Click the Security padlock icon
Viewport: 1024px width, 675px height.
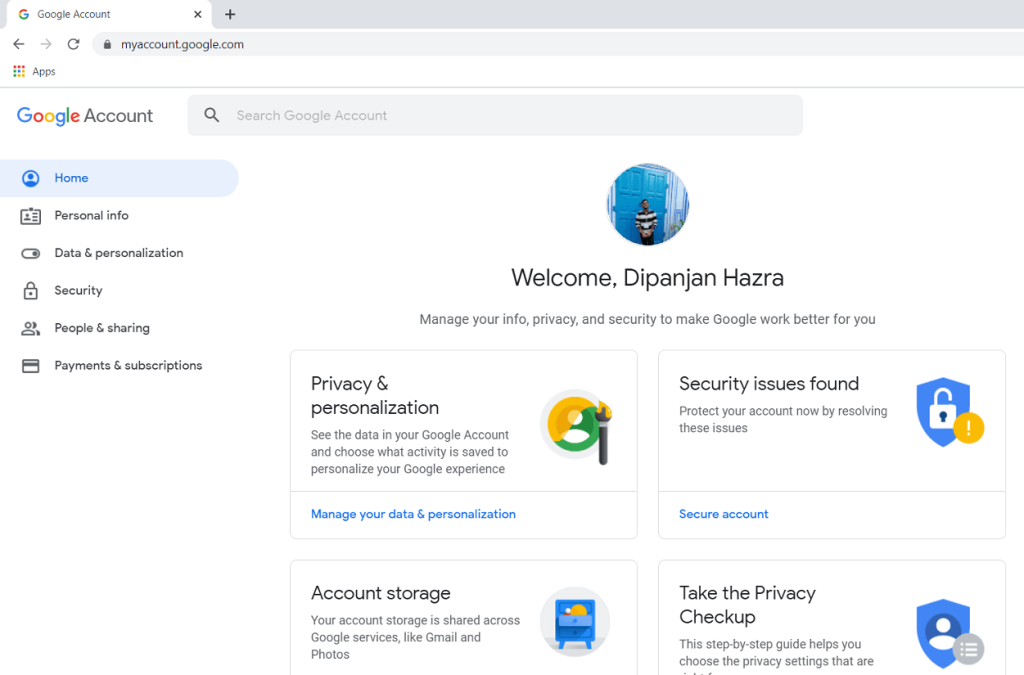click(x=31, y=291)
